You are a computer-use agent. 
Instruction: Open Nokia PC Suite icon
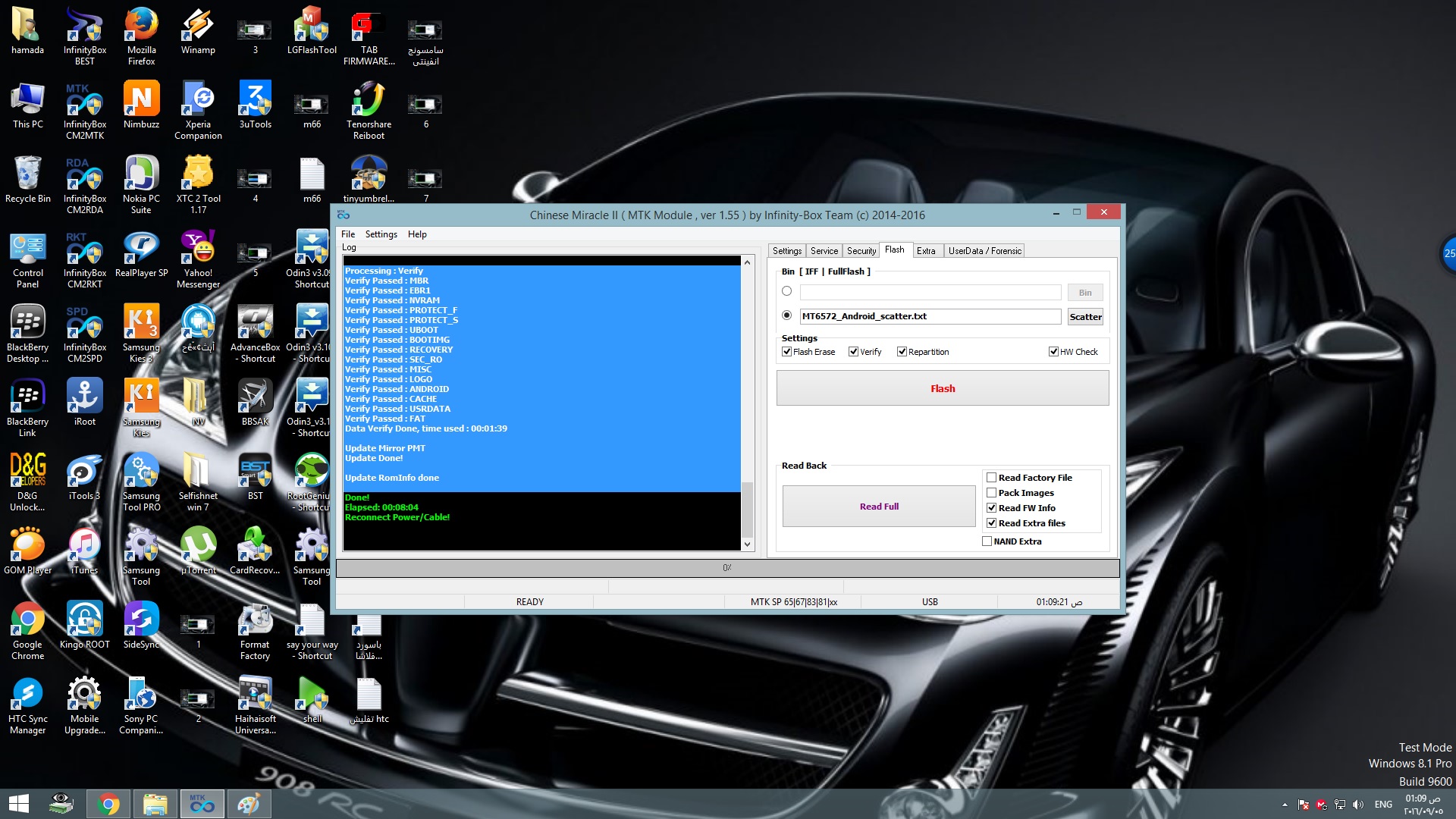tap(141, 185)
